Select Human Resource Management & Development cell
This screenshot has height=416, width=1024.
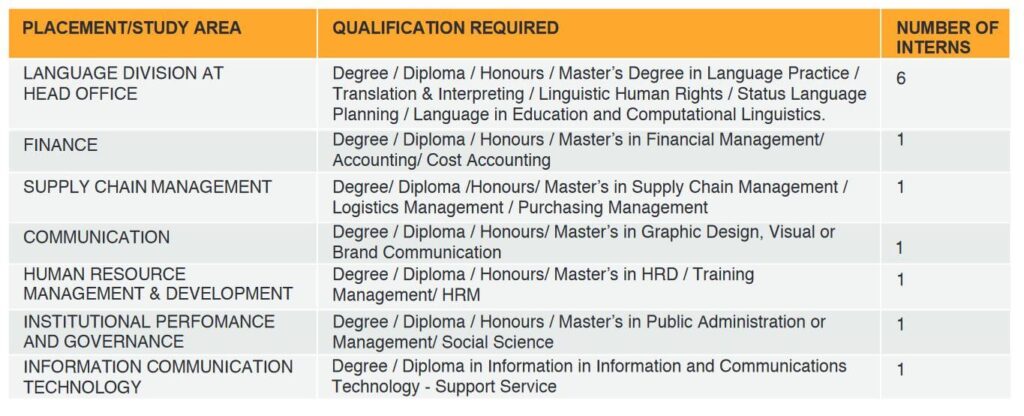click(x=157, y=284)
